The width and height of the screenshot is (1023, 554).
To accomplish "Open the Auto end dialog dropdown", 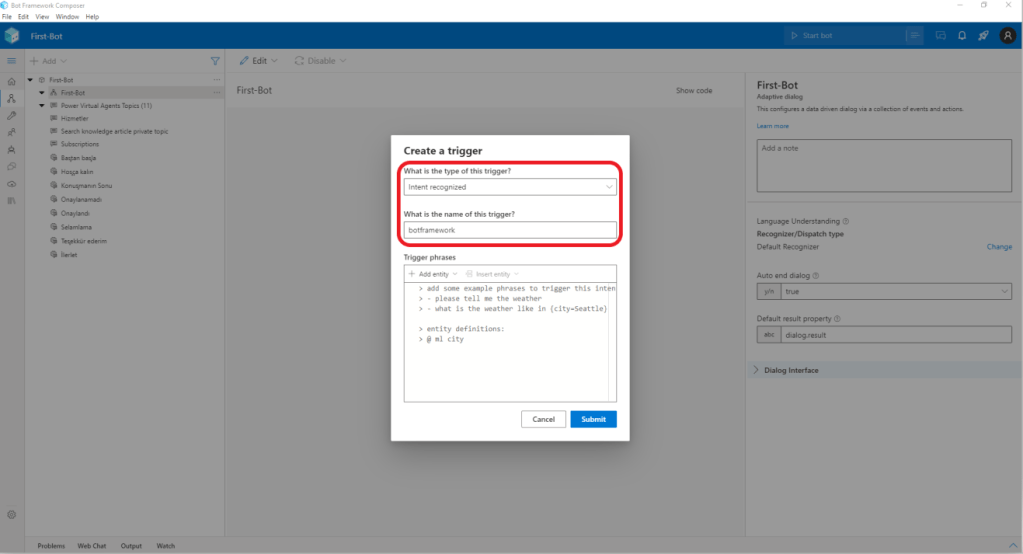I will [x=884, y=291].
